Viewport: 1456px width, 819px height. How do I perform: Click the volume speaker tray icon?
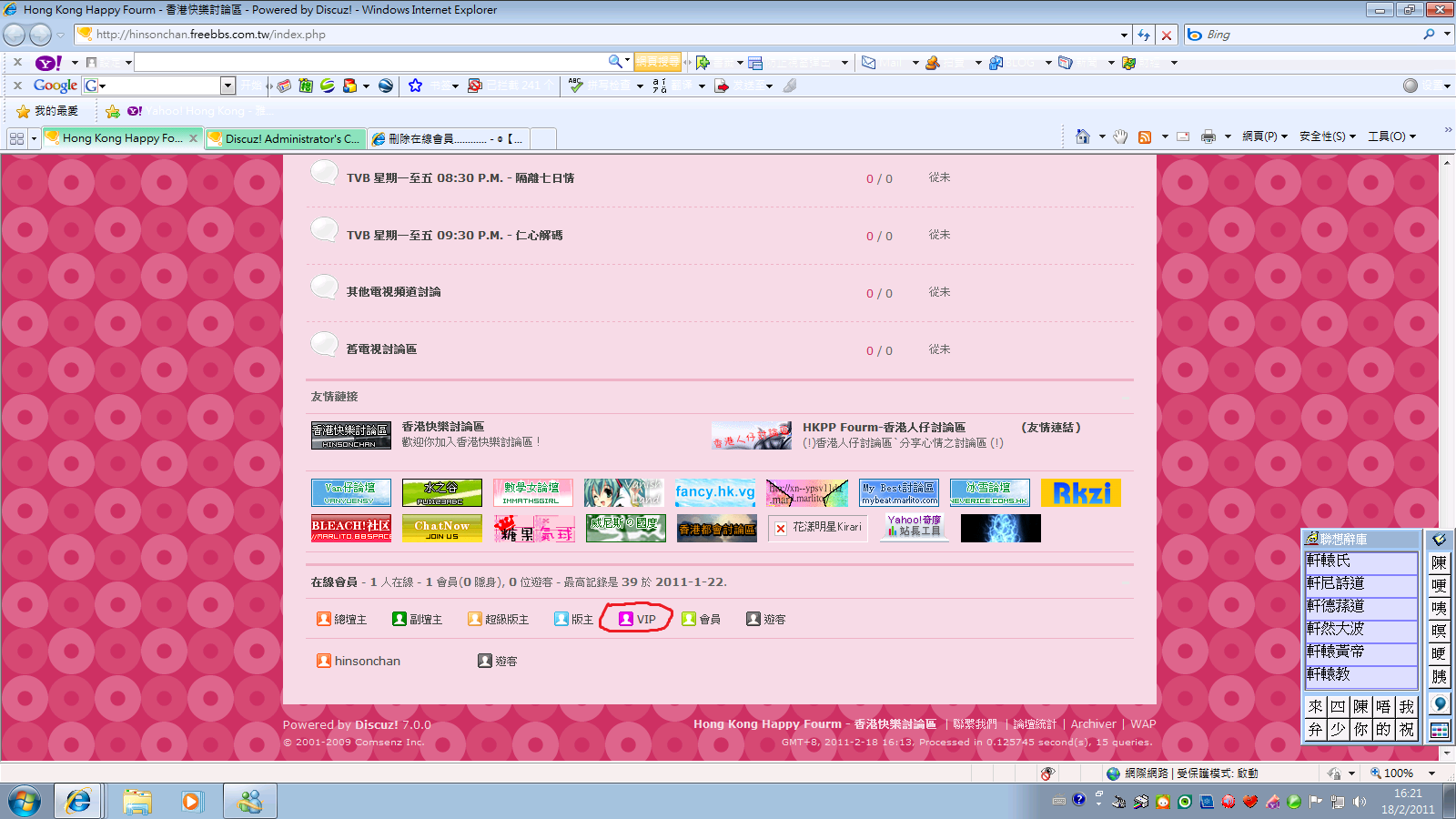1360,802
